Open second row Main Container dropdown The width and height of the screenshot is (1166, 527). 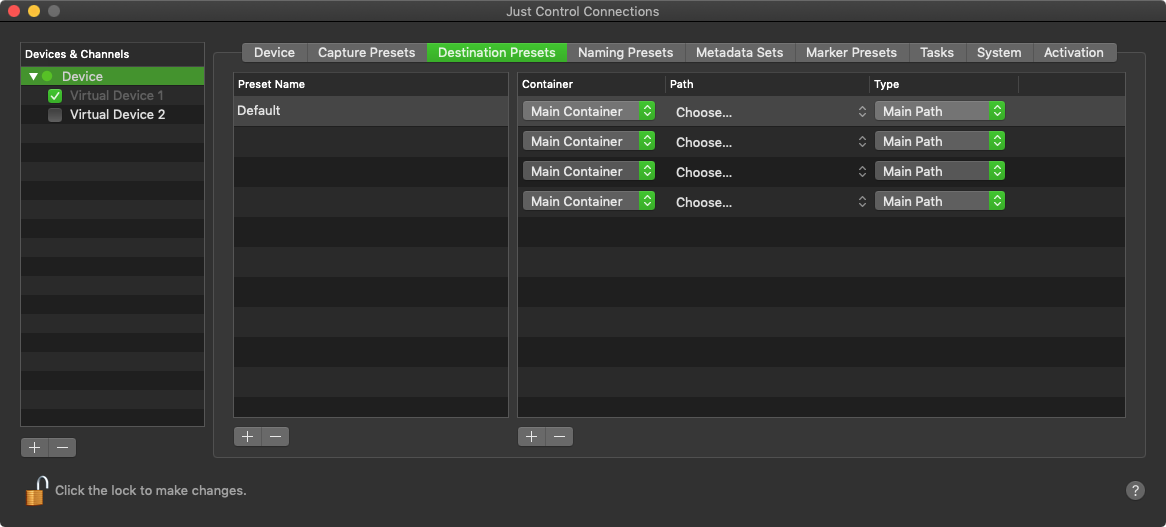coord(589,141)
